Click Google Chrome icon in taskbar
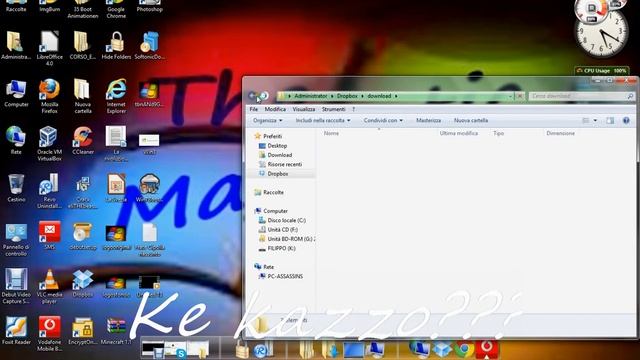 click(x=464, y=349)
